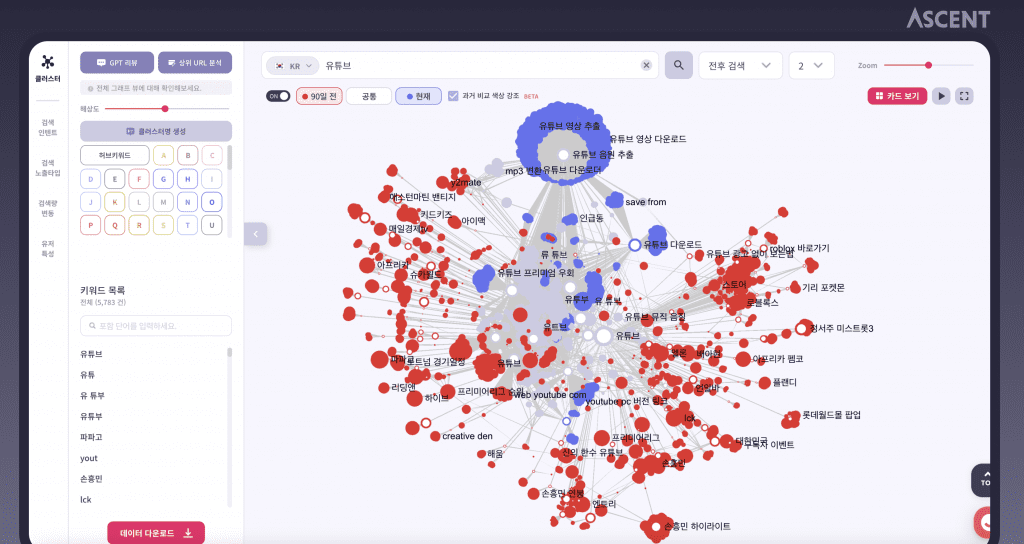The height and width of the screenshot is (544, 1024).
Task: Toggle cluster K chip
Action: (115, 202)
